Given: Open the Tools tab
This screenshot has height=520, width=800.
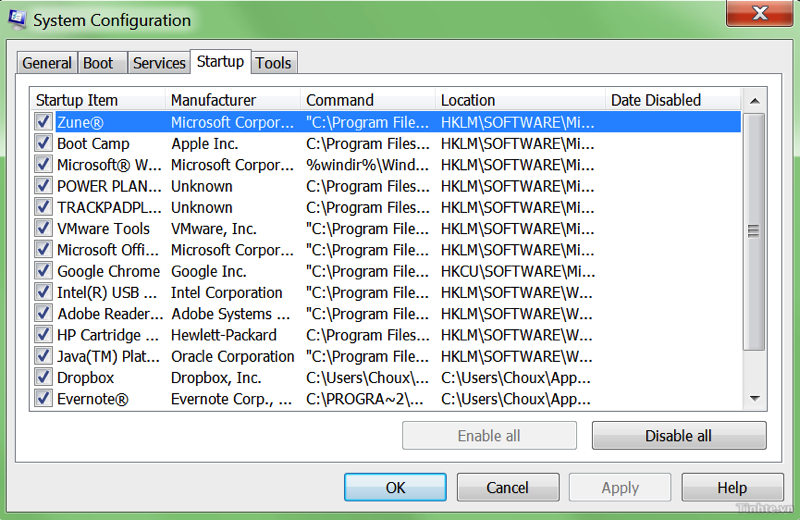Looking at the screenshot, I should pos(273,63).
